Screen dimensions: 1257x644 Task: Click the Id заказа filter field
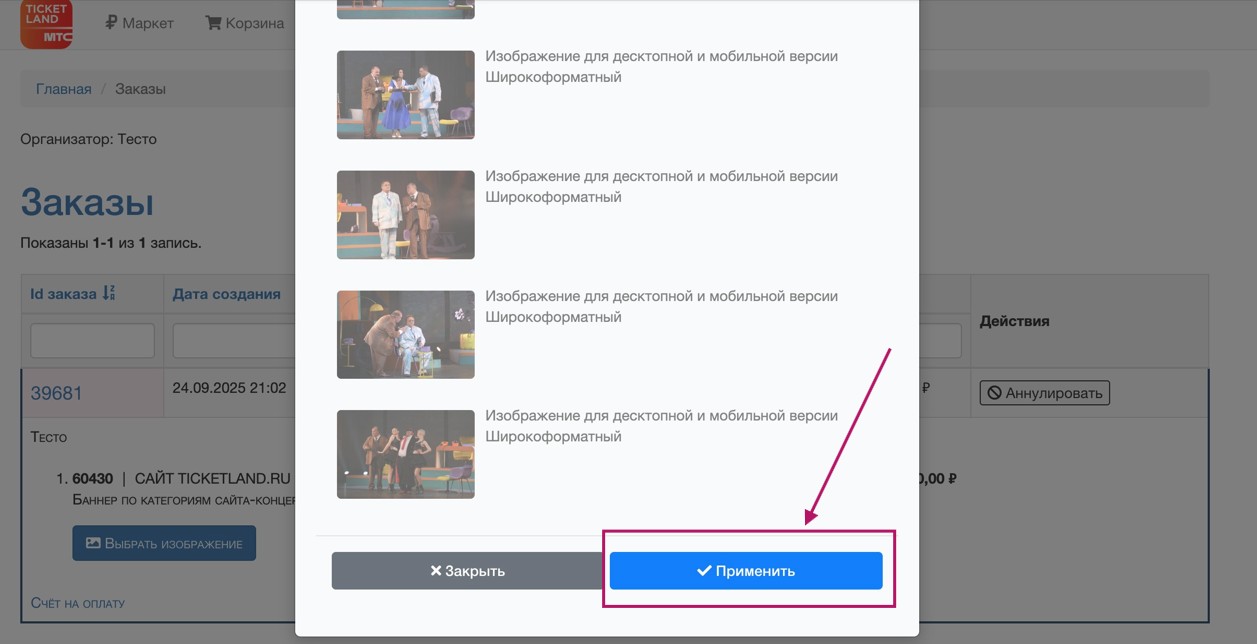[92, 341]
